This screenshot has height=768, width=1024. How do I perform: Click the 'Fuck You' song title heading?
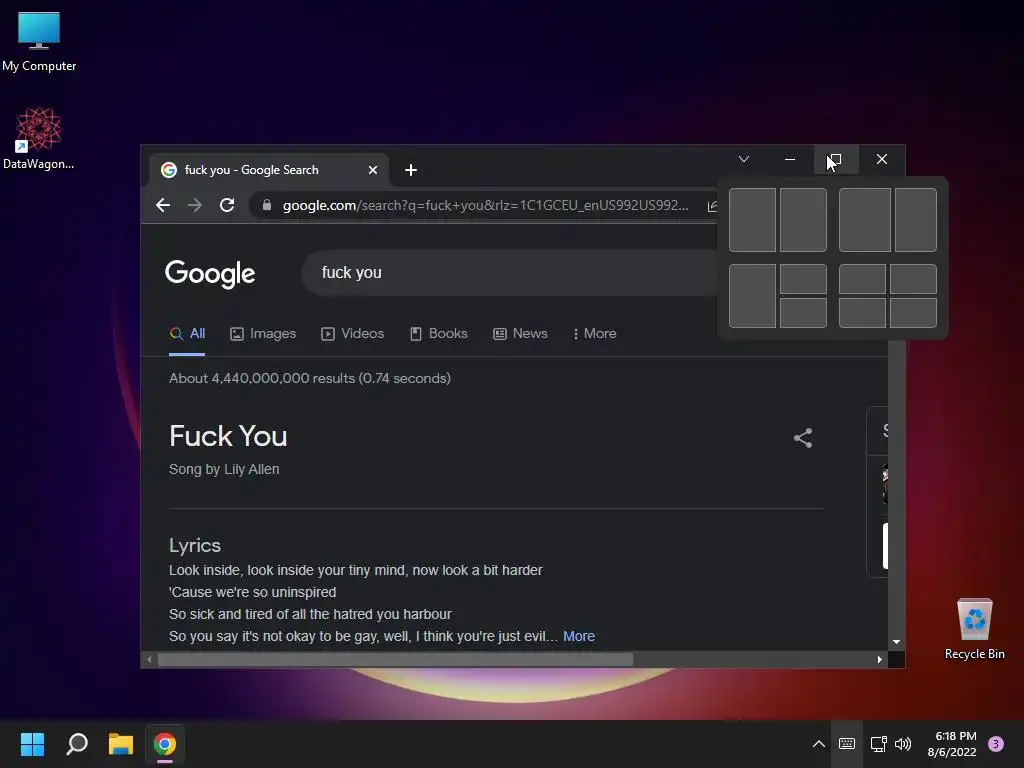coord(228,436)
